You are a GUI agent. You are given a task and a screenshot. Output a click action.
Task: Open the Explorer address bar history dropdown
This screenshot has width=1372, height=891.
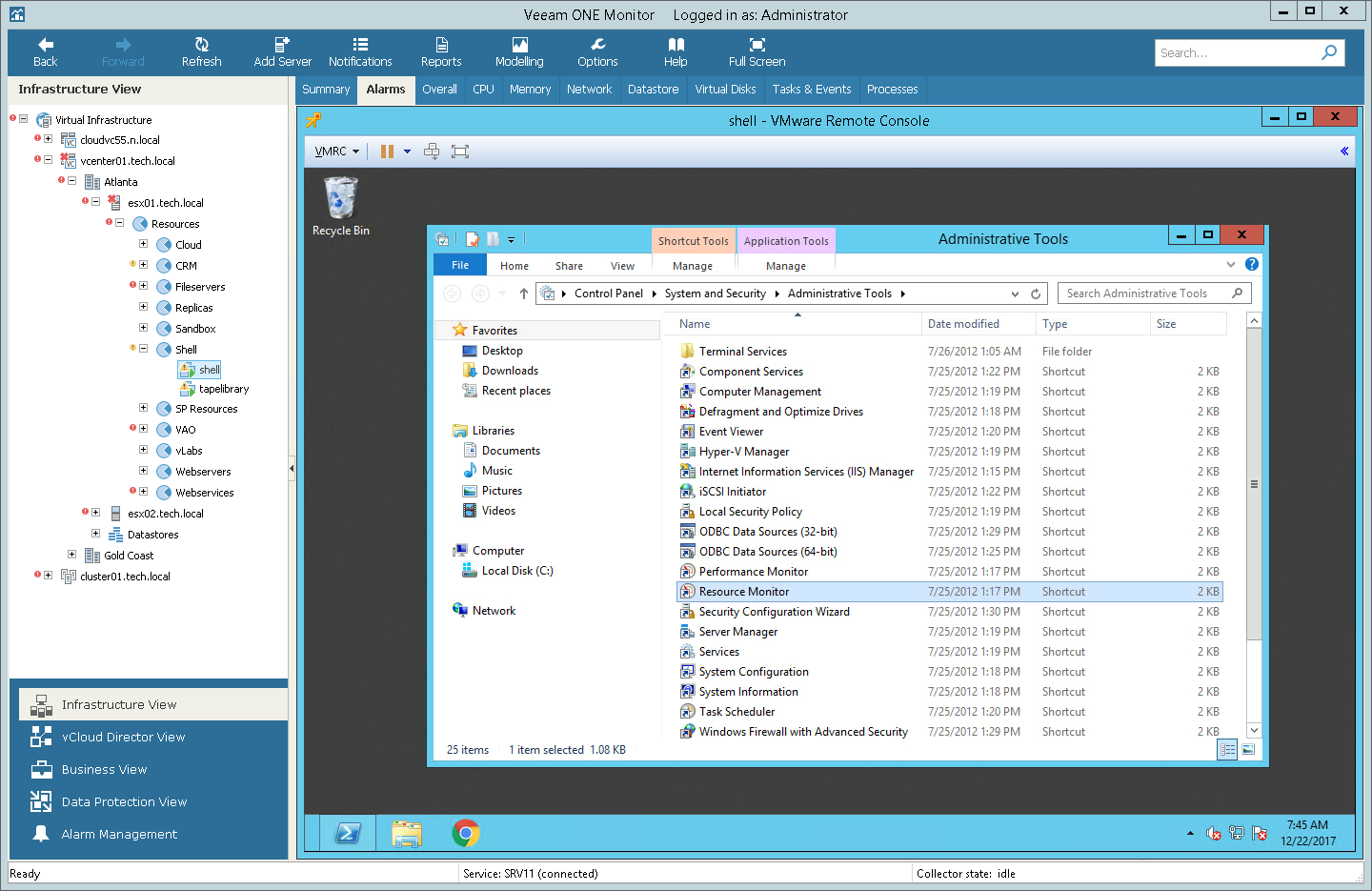pyautogui.click(x=1015, y=294)
